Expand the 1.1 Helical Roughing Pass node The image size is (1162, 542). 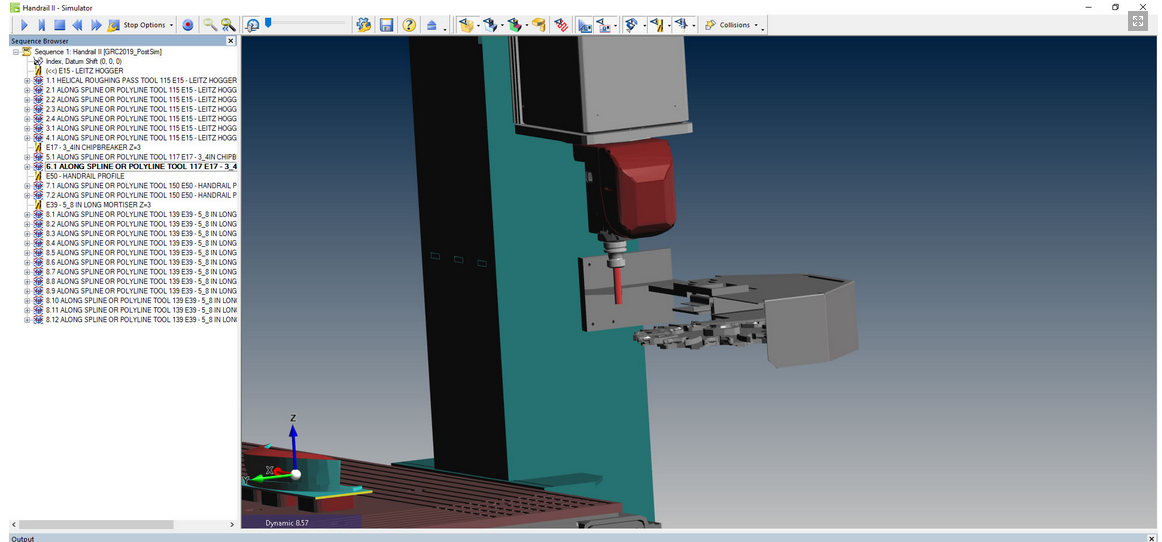pos(27,81)
